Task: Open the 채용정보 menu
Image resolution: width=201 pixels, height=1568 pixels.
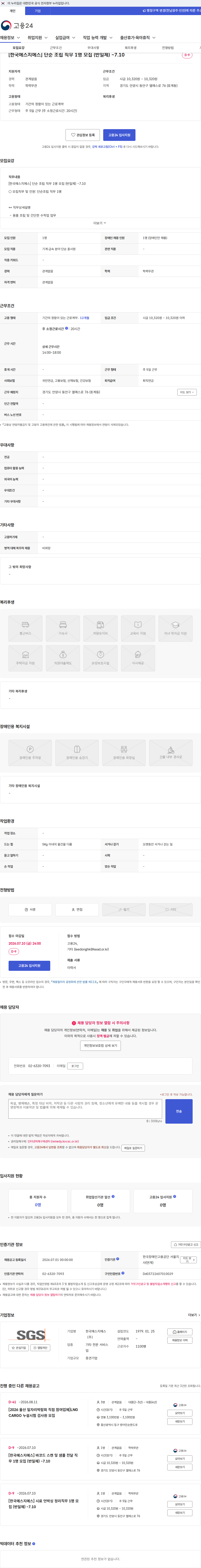Action: point(10,38)
